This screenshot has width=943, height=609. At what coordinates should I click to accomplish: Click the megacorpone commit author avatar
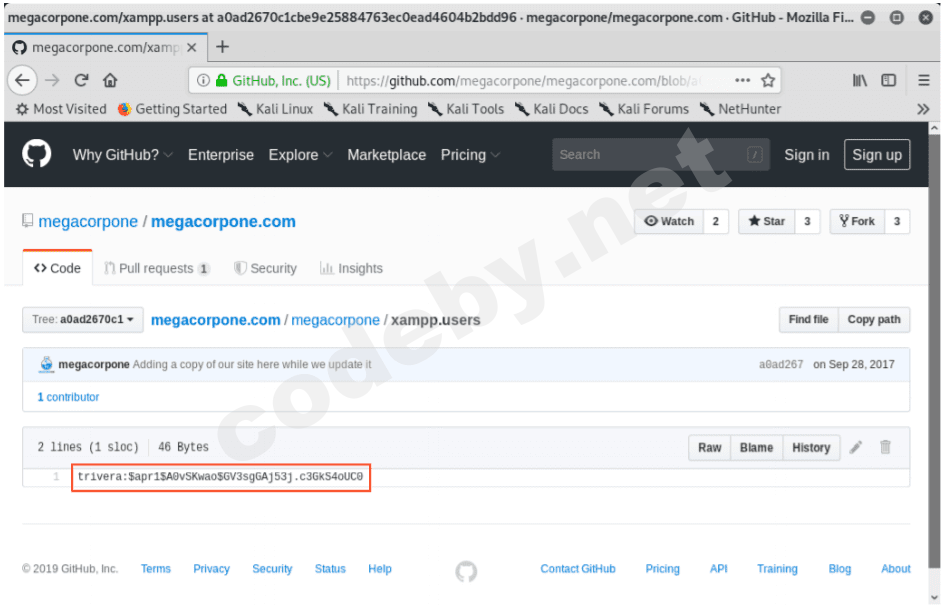click(x=46, y=364)
